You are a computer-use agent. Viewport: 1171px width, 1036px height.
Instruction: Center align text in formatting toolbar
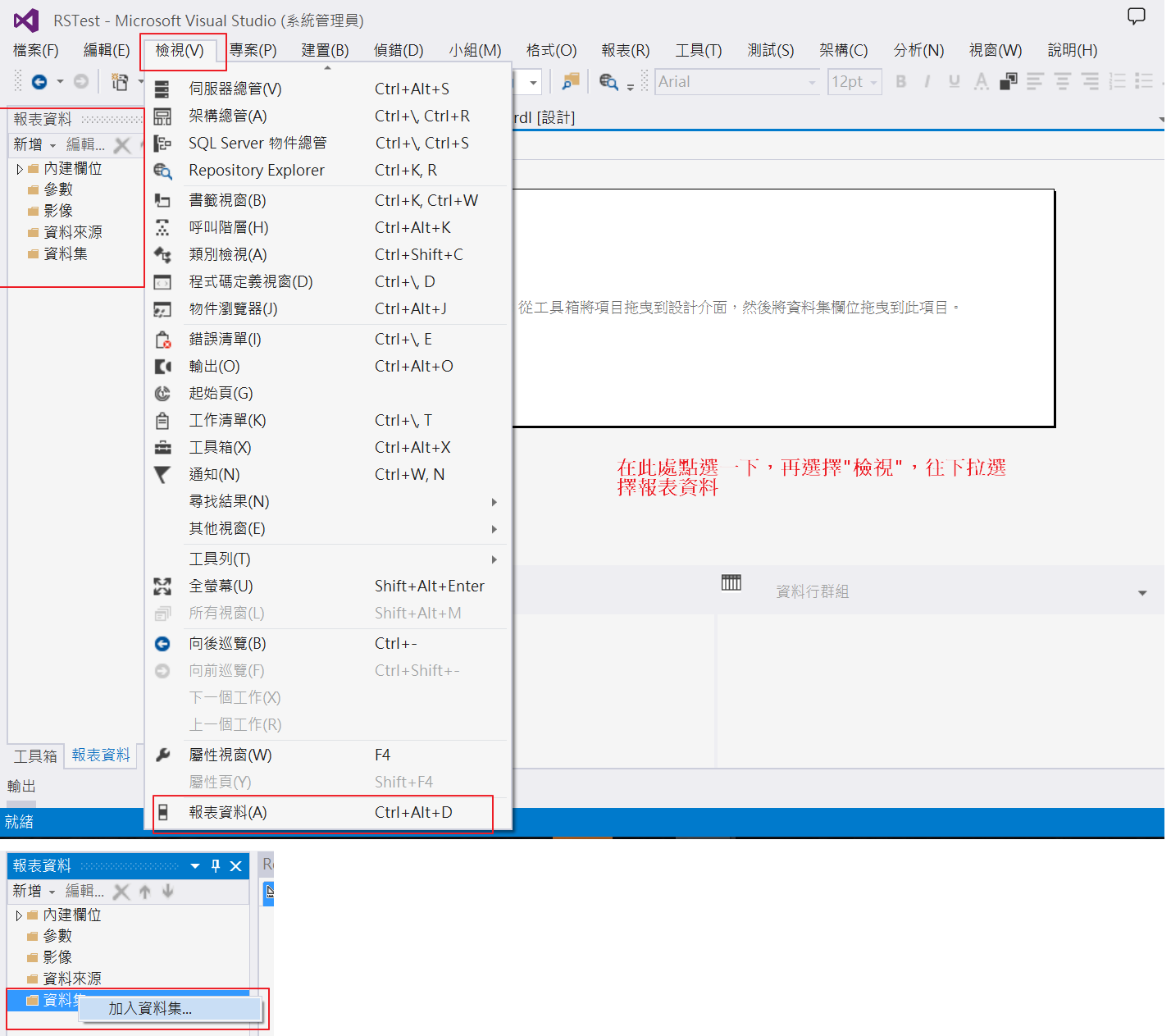pyautogui.click(x=1063, y=81)
